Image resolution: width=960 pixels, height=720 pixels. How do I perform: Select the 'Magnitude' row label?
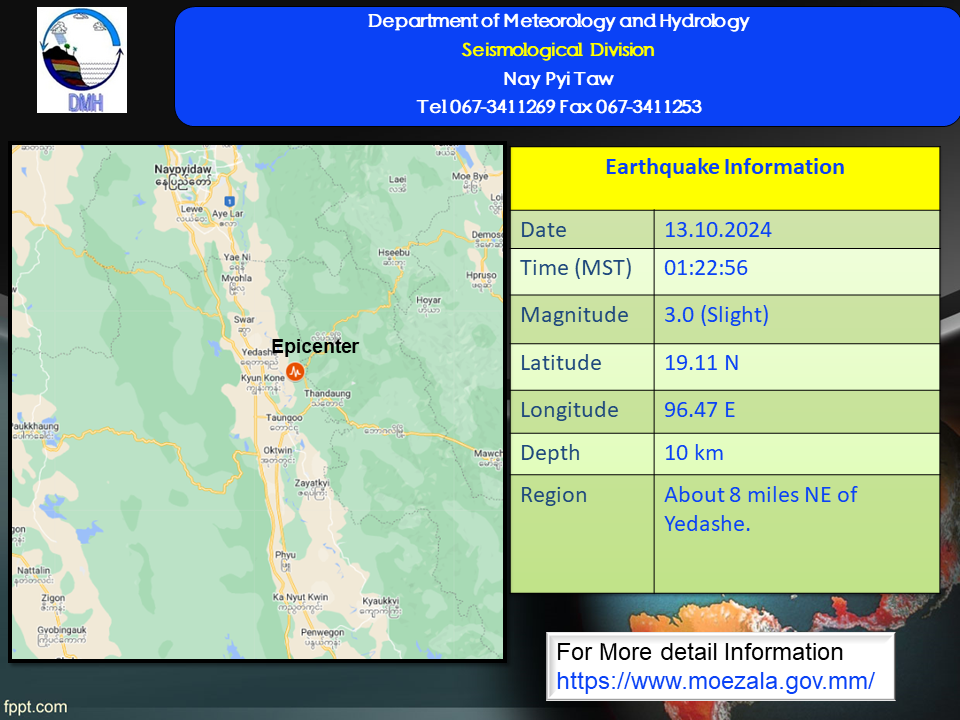[x=574, y=315]
